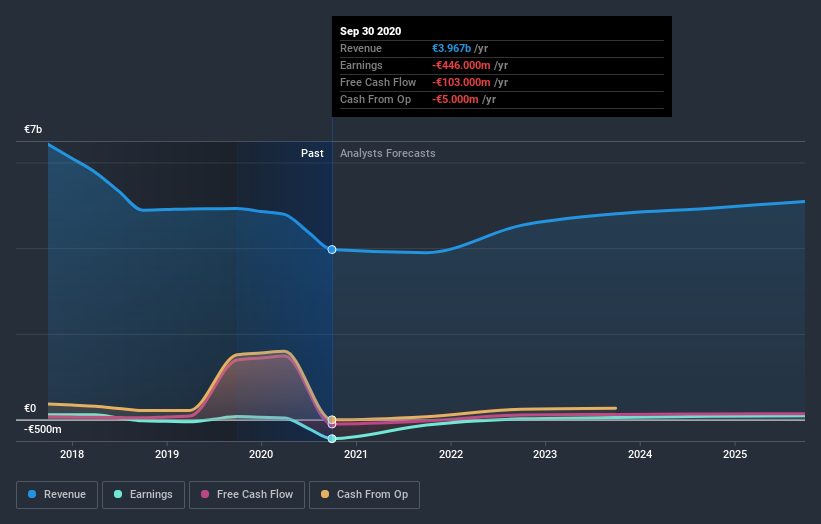Click the Sep 30 2020 tooltip date
The width and height of the screenshot is (821, 524).
click(x=371, y=31)
